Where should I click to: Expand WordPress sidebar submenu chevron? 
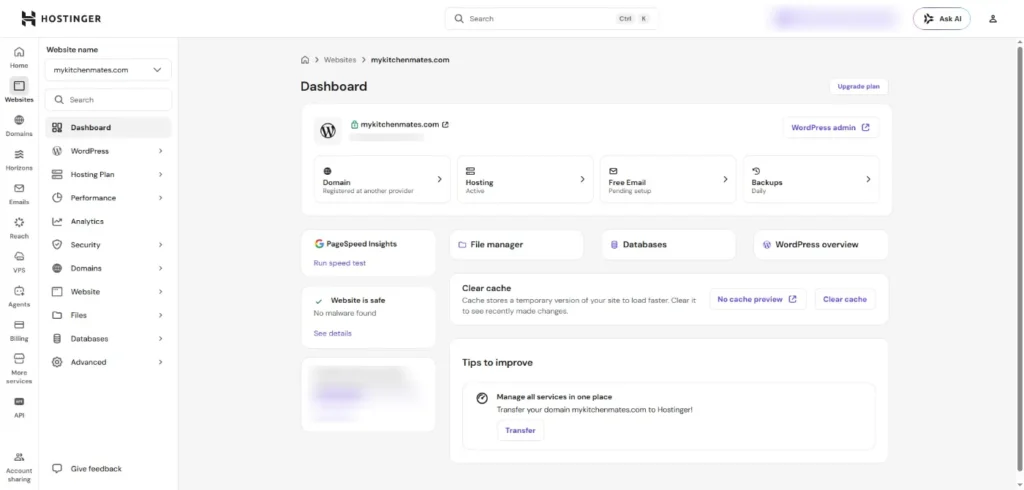[x=161, y=151]
